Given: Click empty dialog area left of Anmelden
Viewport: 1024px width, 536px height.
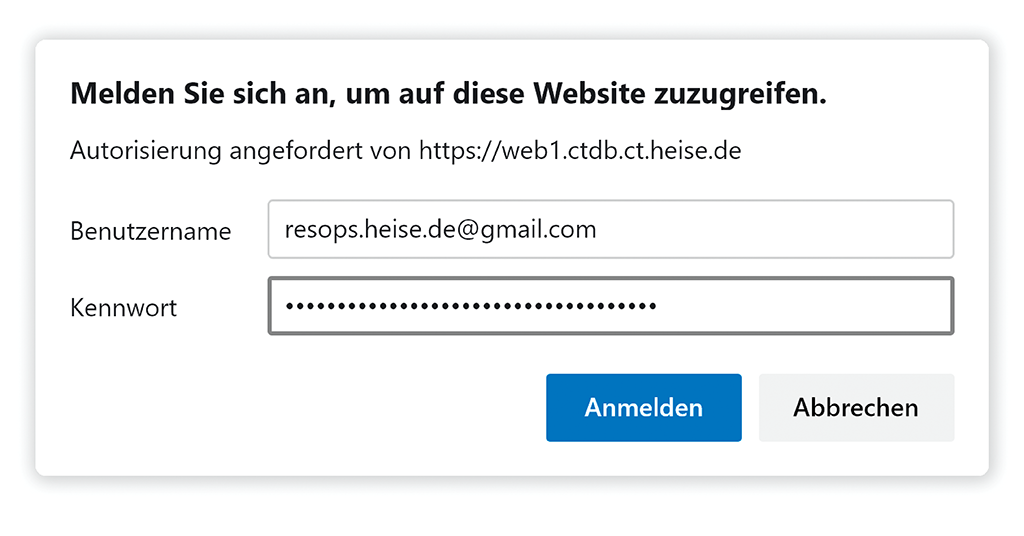Looking at the screenshot, I should (x=300, y=408).
